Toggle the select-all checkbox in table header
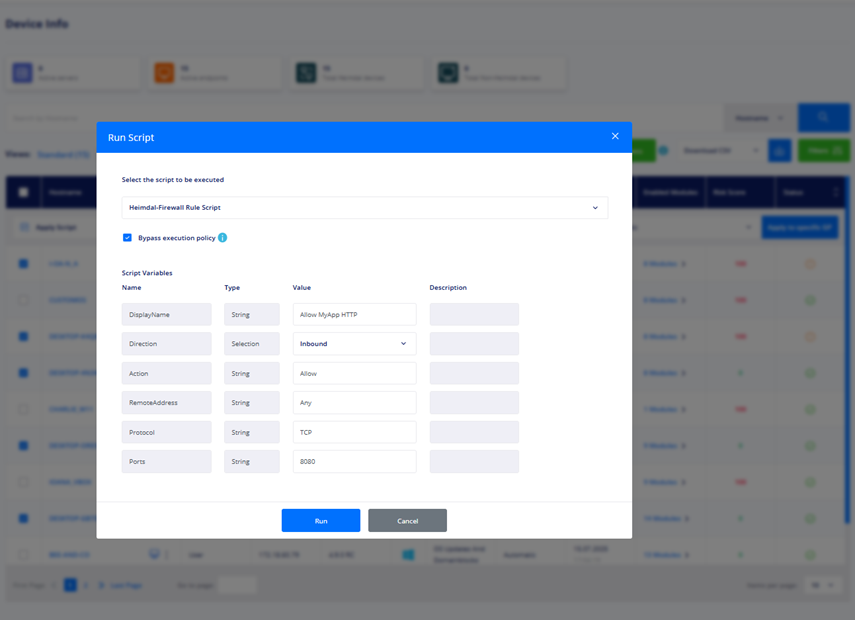The width and height of the screenshot is (855, 620). point(23,192)
